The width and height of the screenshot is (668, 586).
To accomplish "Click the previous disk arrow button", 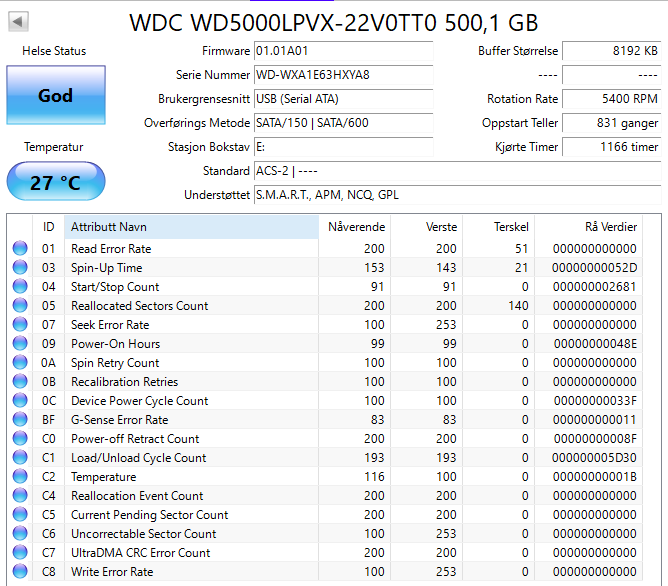I will 19,21.
